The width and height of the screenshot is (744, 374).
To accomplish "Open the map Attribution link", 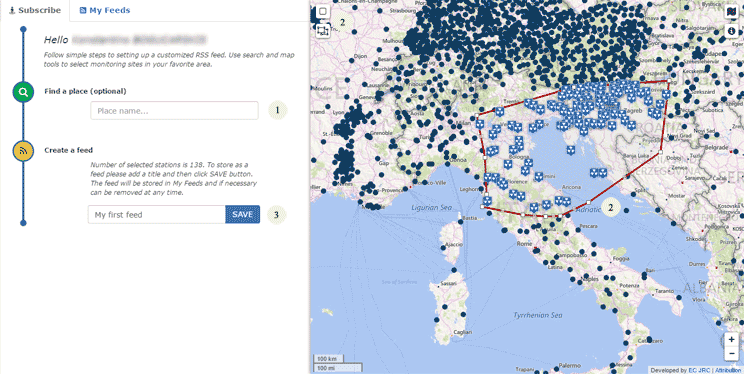I will pos(728,370).
